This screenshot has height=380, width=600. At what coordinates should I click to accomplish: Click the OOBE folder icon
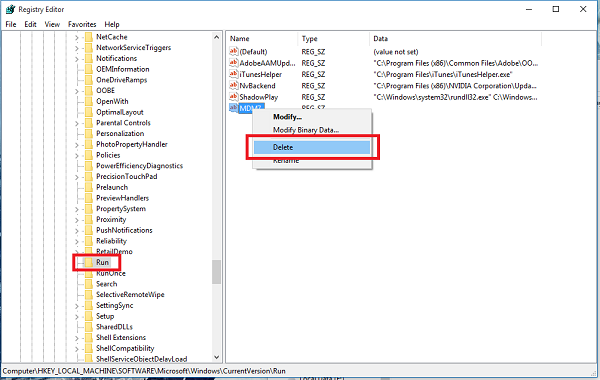tap(89, 91)
